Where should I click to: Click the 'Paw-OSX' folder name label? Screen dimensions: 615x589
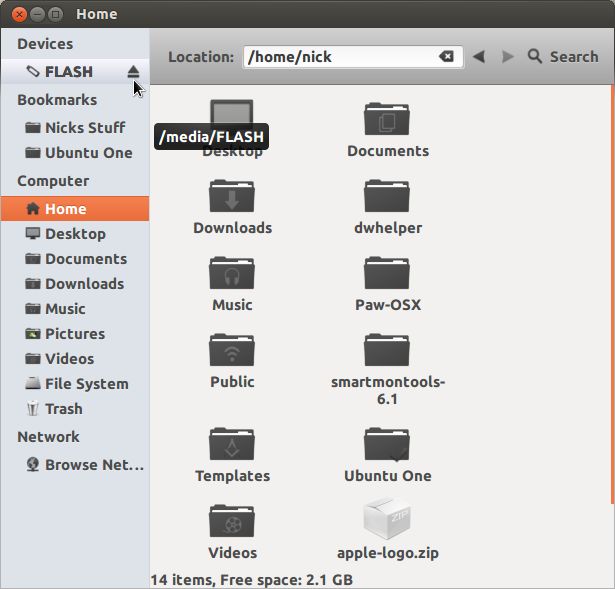click(388, 305)
